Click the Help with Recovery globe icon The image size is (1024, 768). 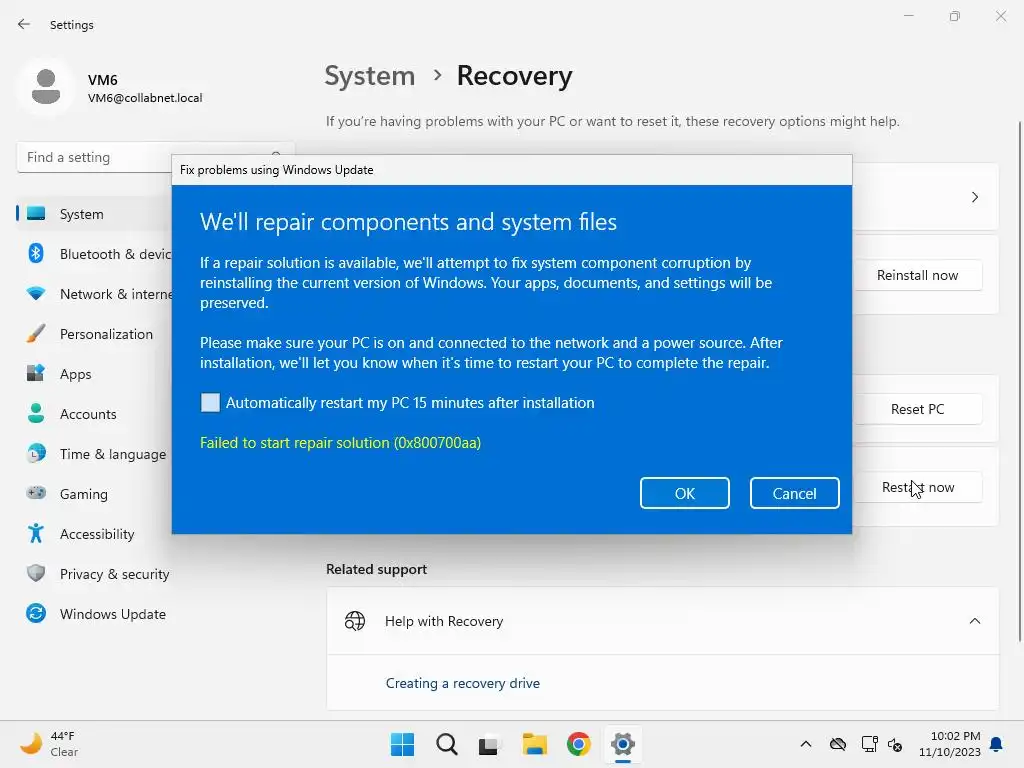pos(355,620)
